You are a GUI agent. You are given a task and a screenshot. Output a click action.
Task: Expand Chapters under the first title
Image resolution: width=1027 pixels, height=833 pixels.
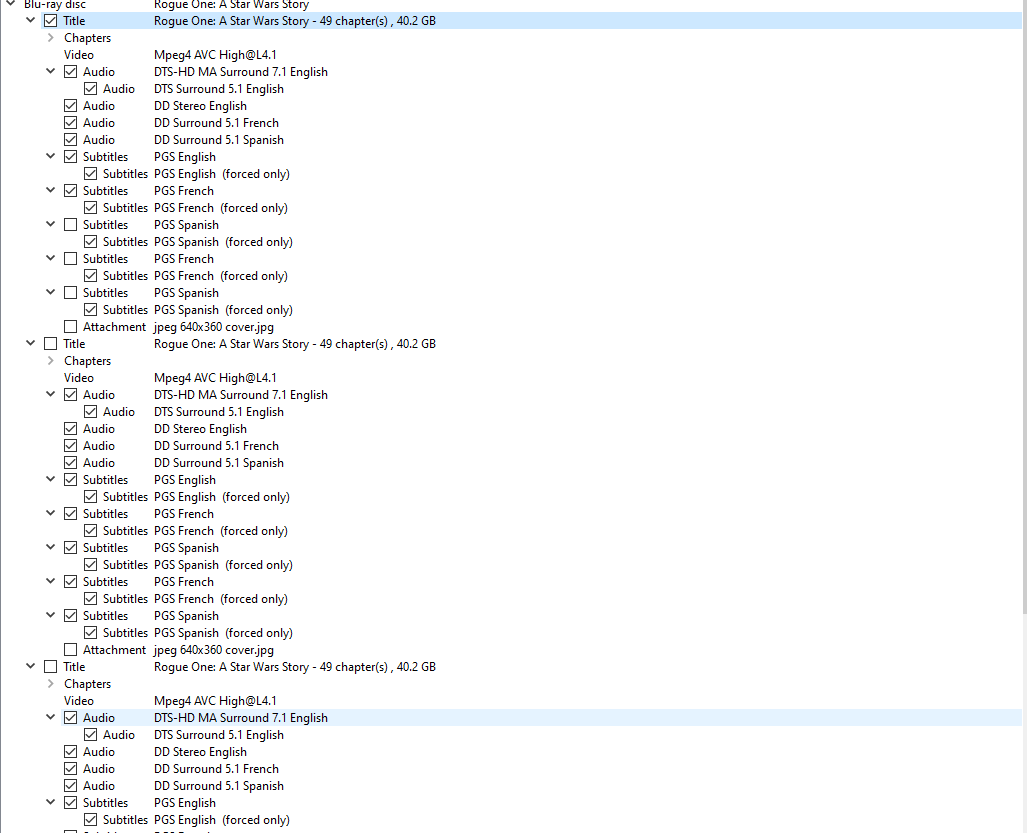click(50, 38)
